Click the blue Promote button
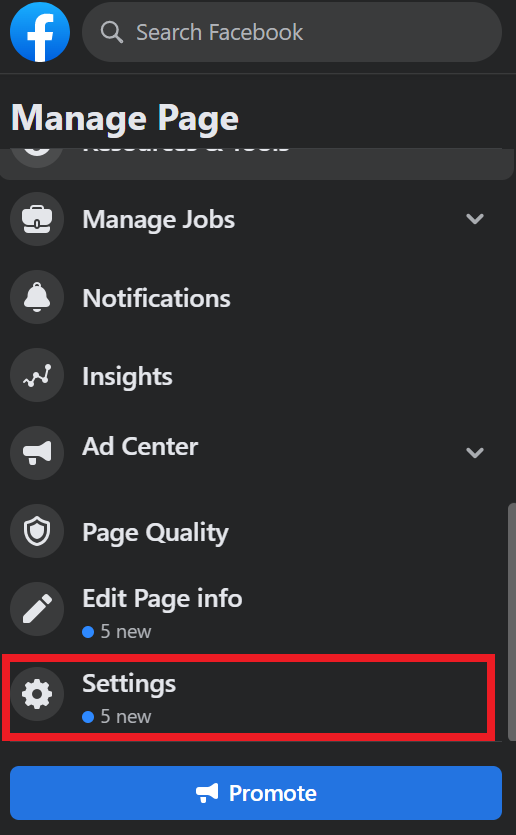The width and height of the screenshot is (516, 835). [x=256, y=793]
